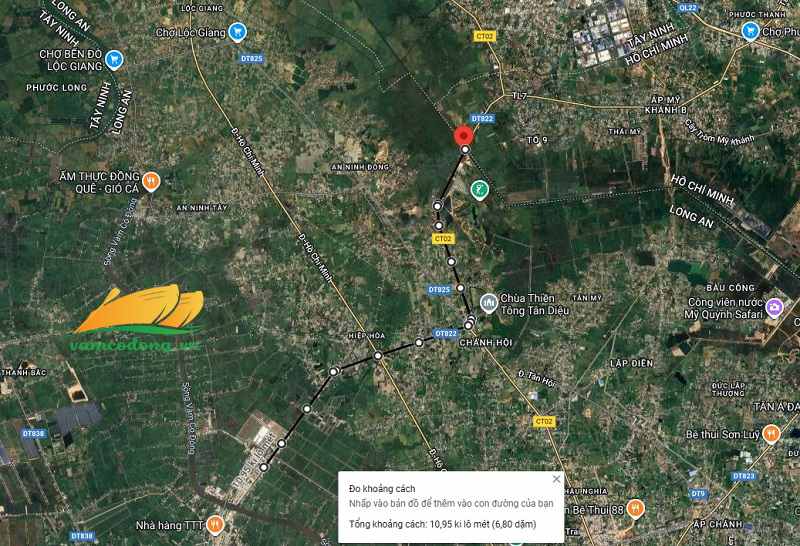Click the Bê thui Sơn Lụy restaurant pin
The height and width of the screenshot is (546, 800).
pos(771,434)
